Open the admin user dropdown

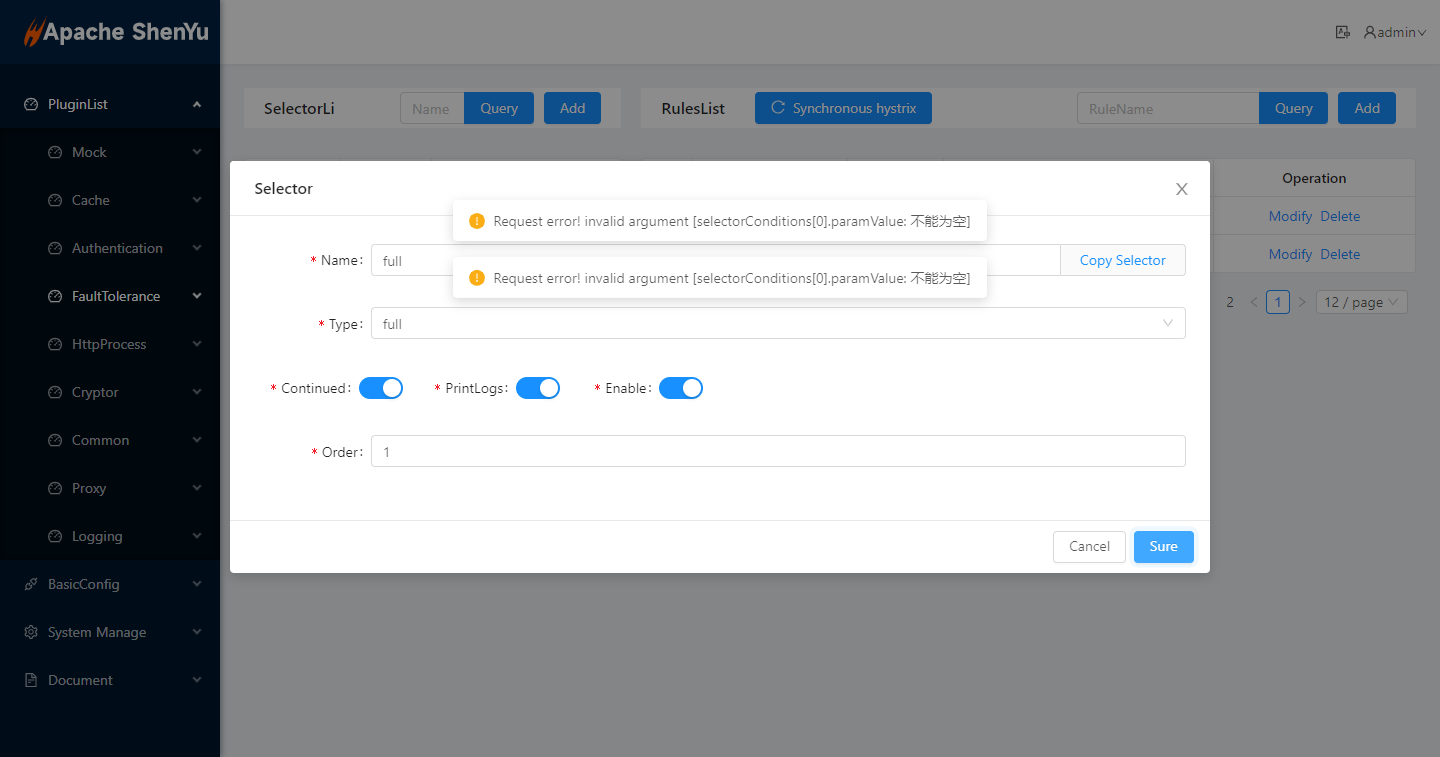click(x=1395, y=32)
